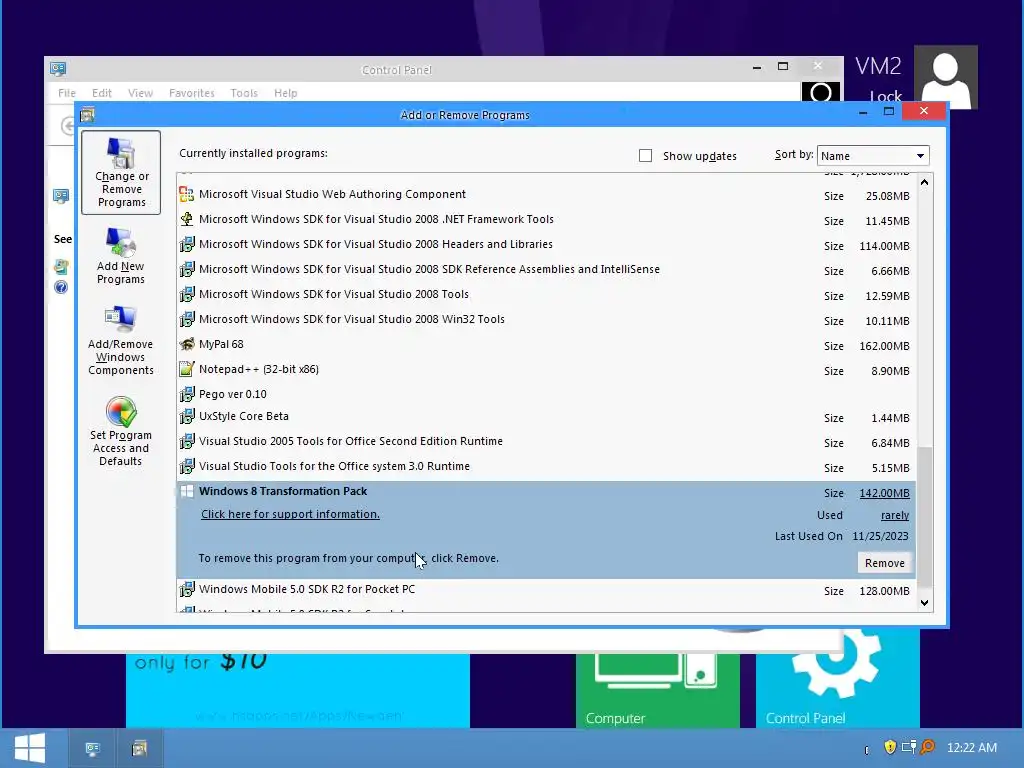The image size is (1024, 768).
Task: Click scrollbar up arrow in programs list
Action: click(924, 182)
